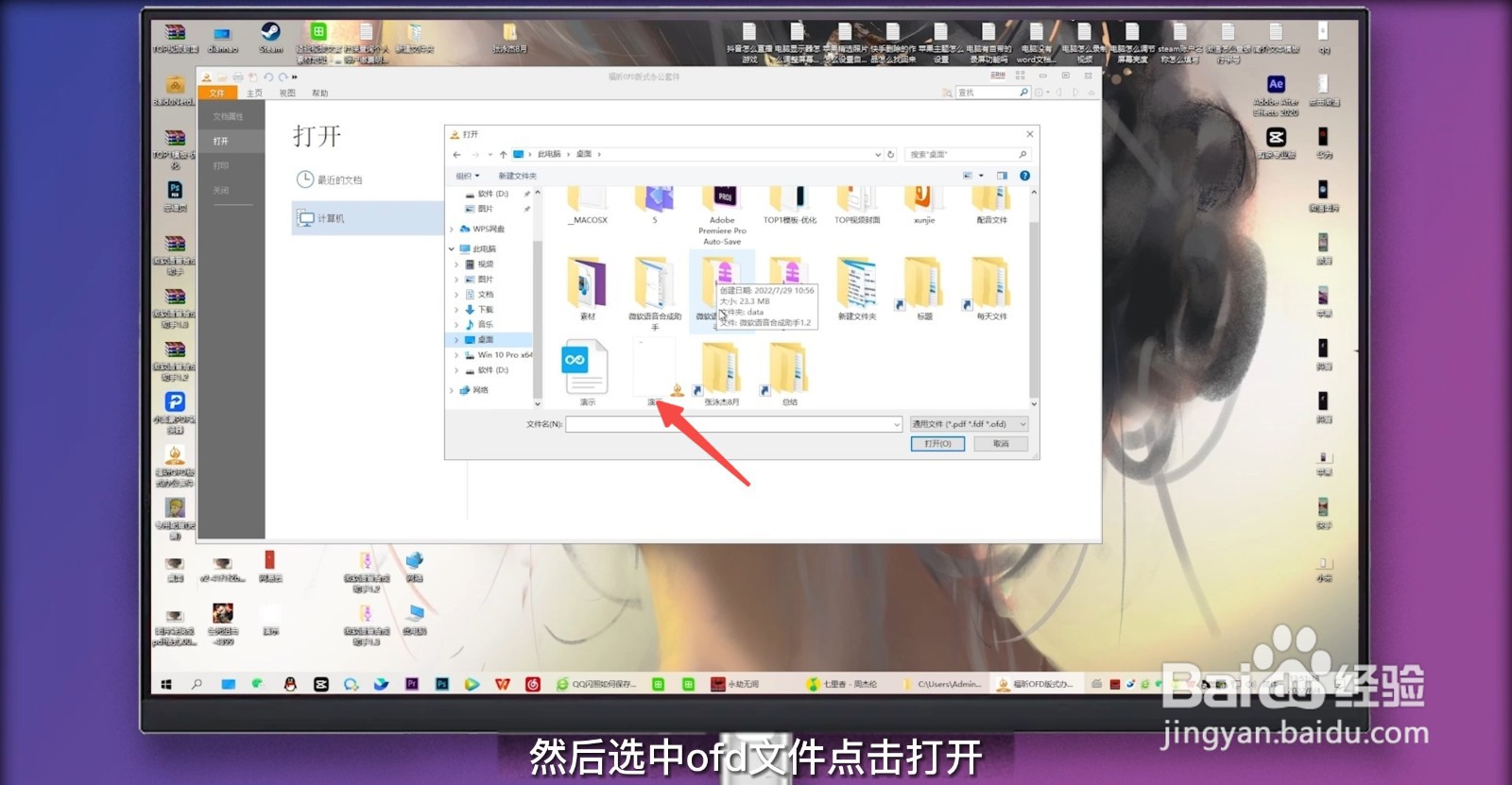This screenshot has width=1512, height=785.
Task: Click the undo icon in quick access toolbar
Action: pos(268,77)
